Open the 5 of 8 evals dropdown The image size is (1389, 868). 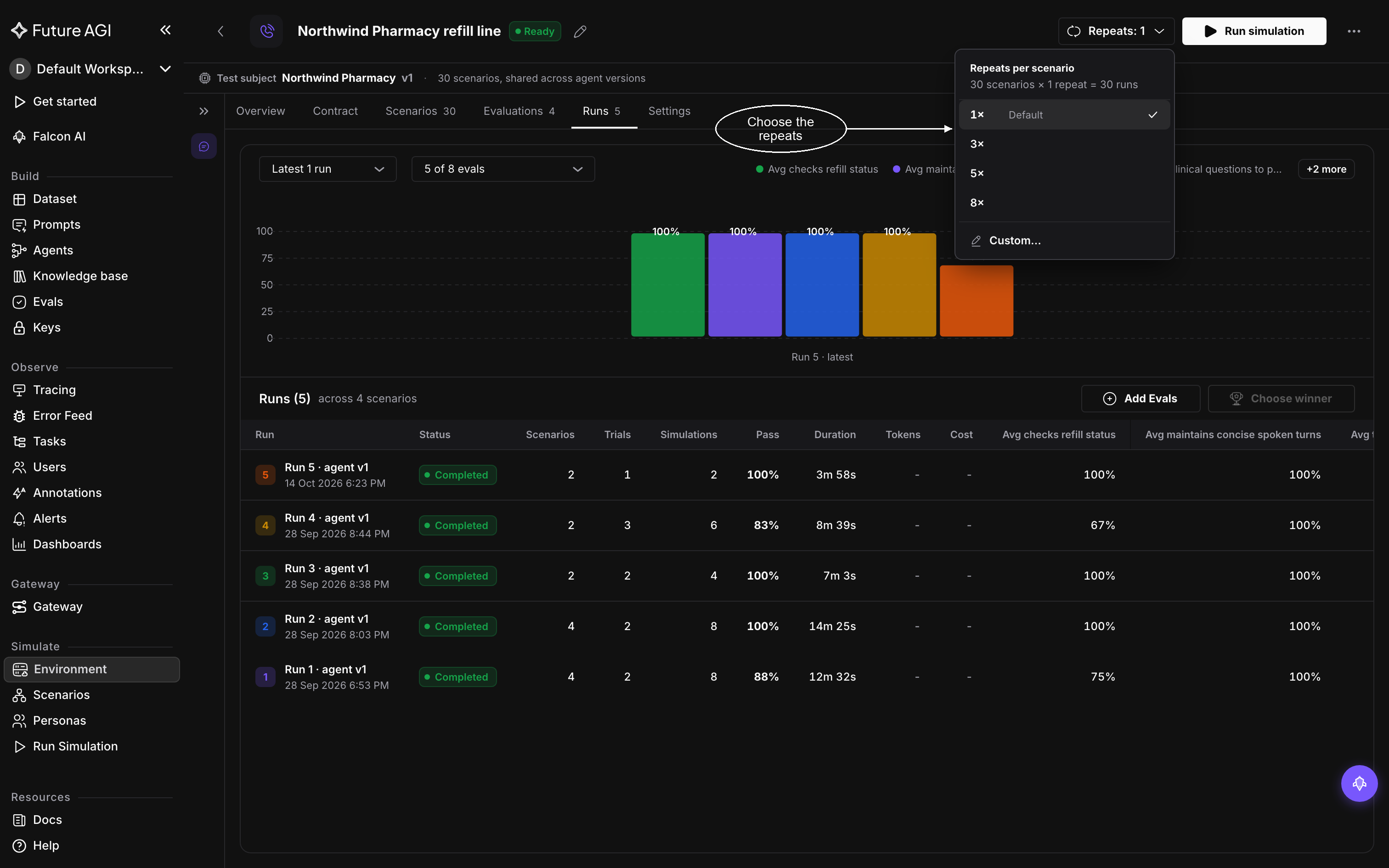503,169
